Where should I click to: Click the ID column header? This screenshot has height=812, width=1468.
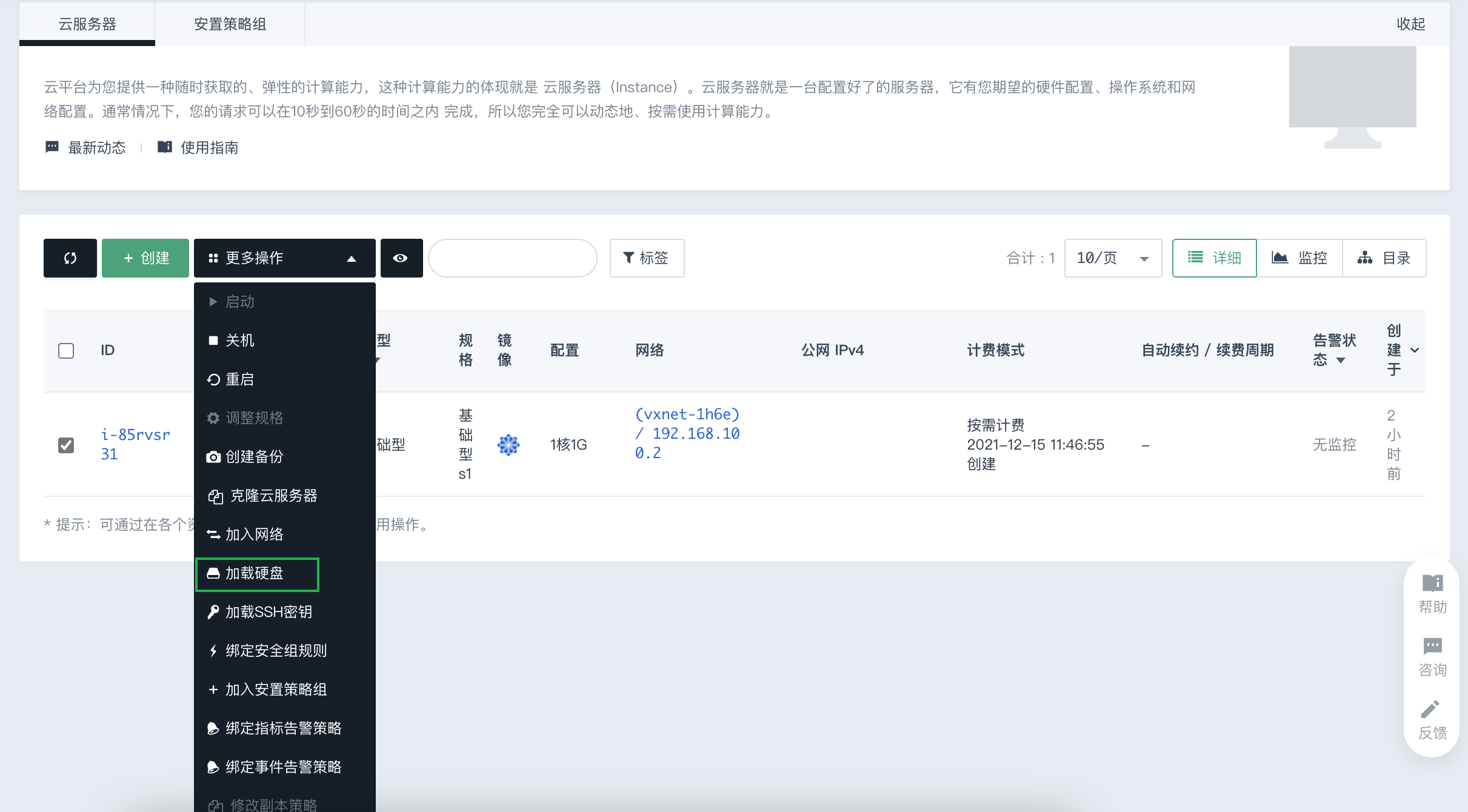point(108,350)
